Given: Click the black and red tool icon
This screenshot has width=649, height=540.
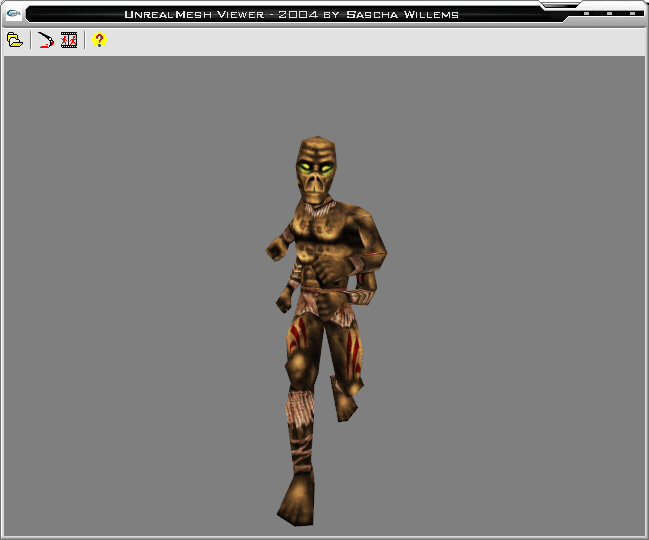Looking at the screenshot, I should 46,40.
